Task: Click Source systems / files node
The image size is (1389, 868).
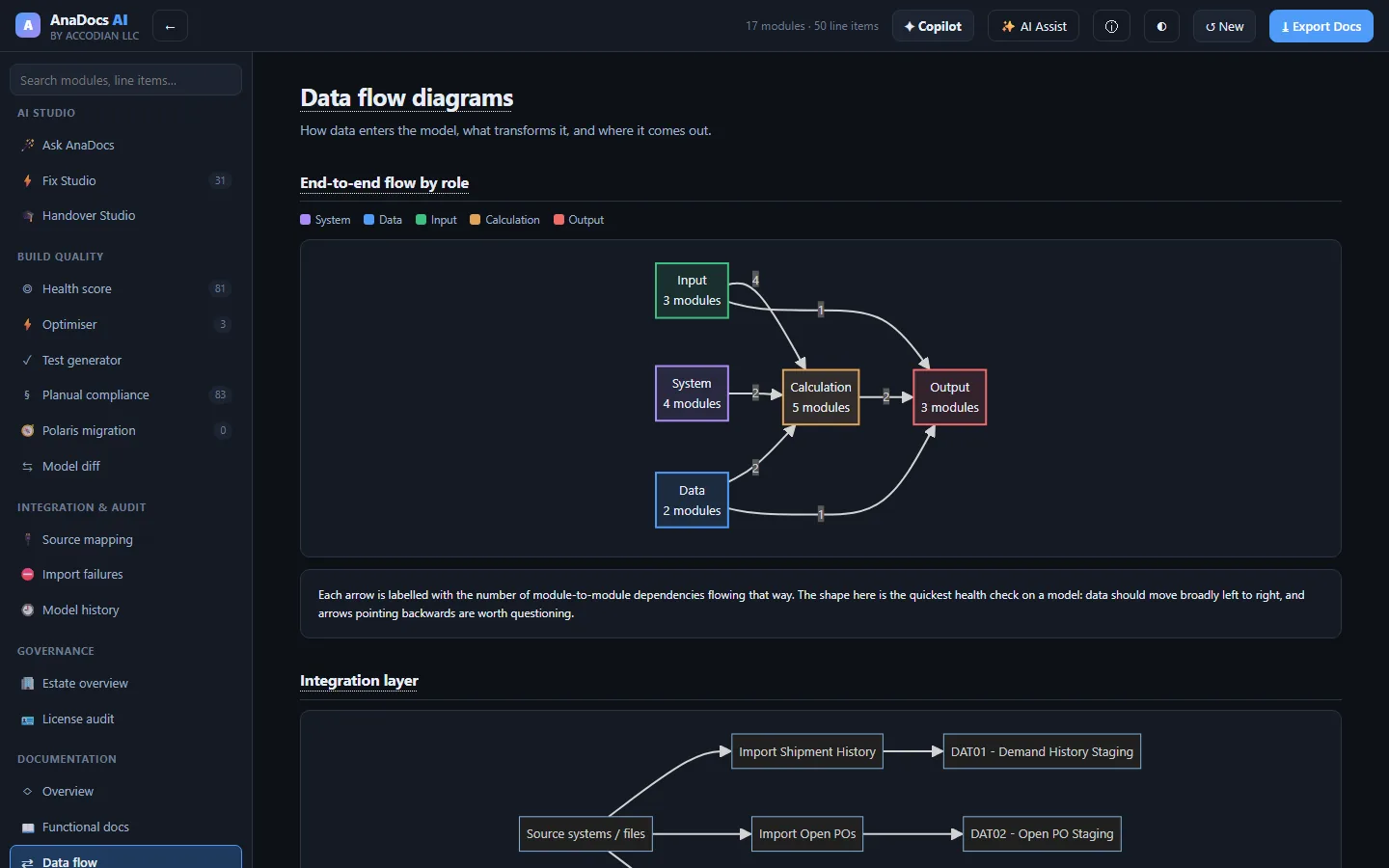Action: coord(586,833)
